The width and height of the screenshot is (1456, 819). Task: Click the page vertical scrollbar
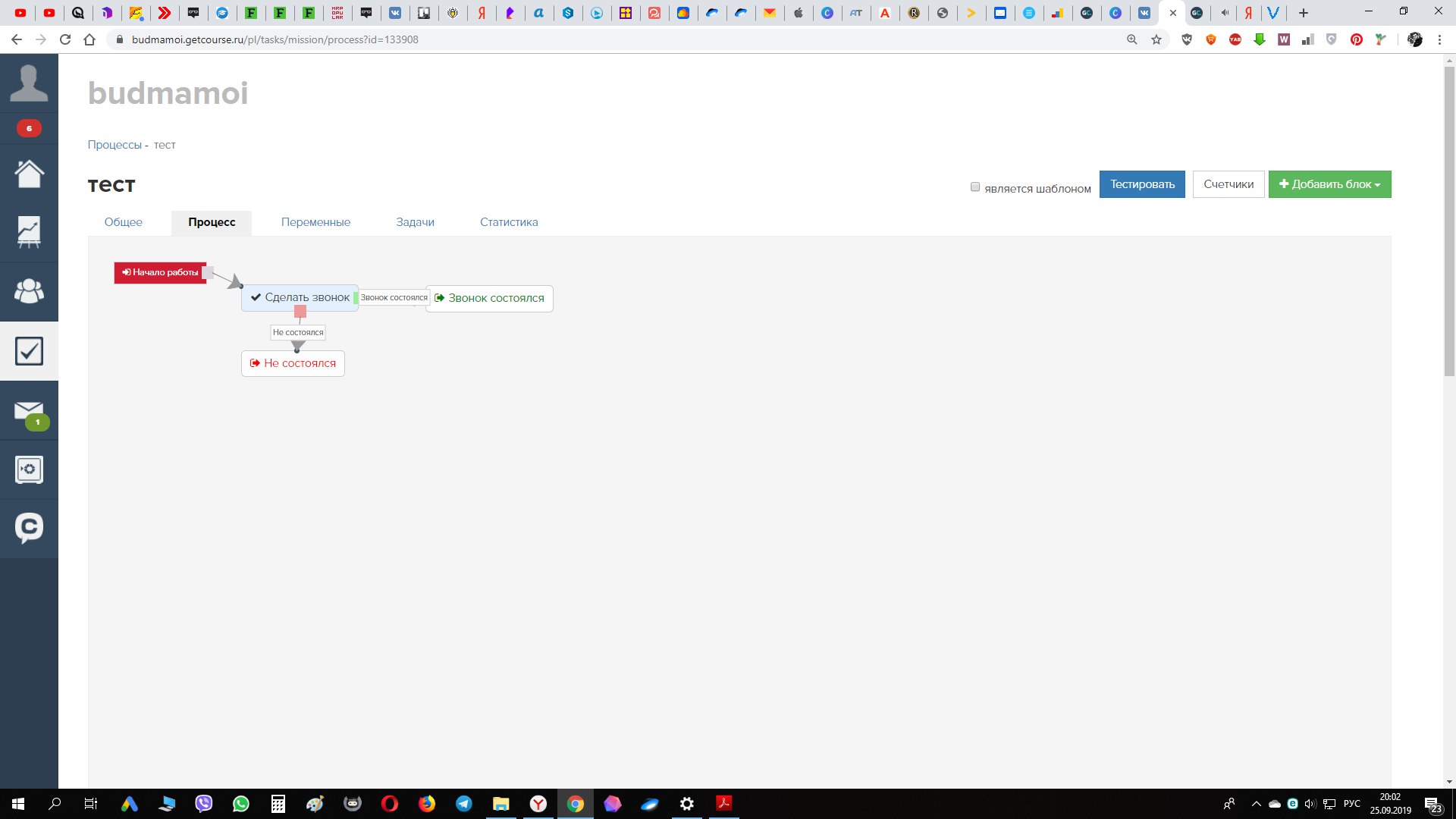(x=1449, y=220)
